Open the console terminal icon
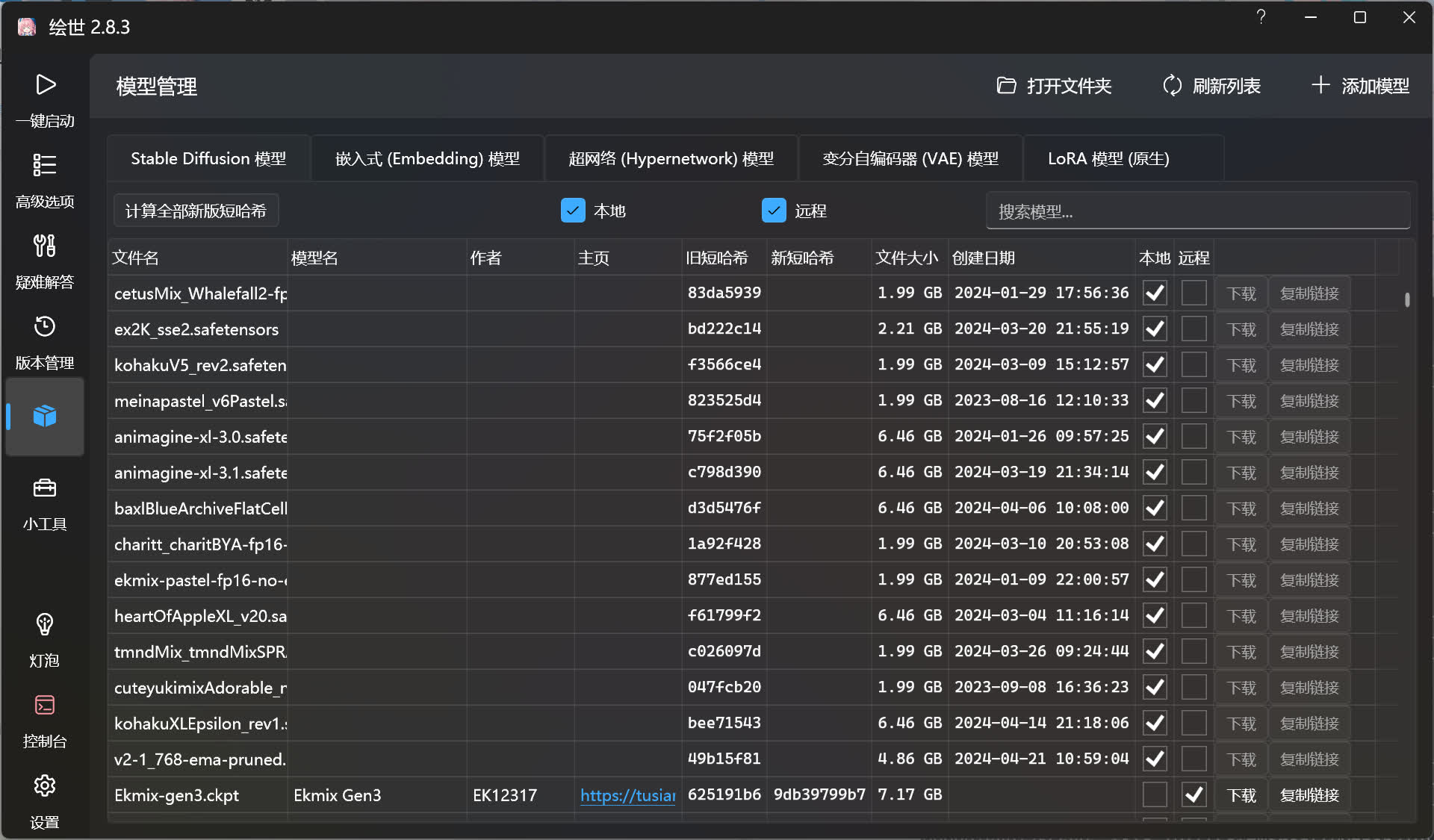Viewport: 1434px width, 840px height. pyautogui.click(x=45, y=706)
